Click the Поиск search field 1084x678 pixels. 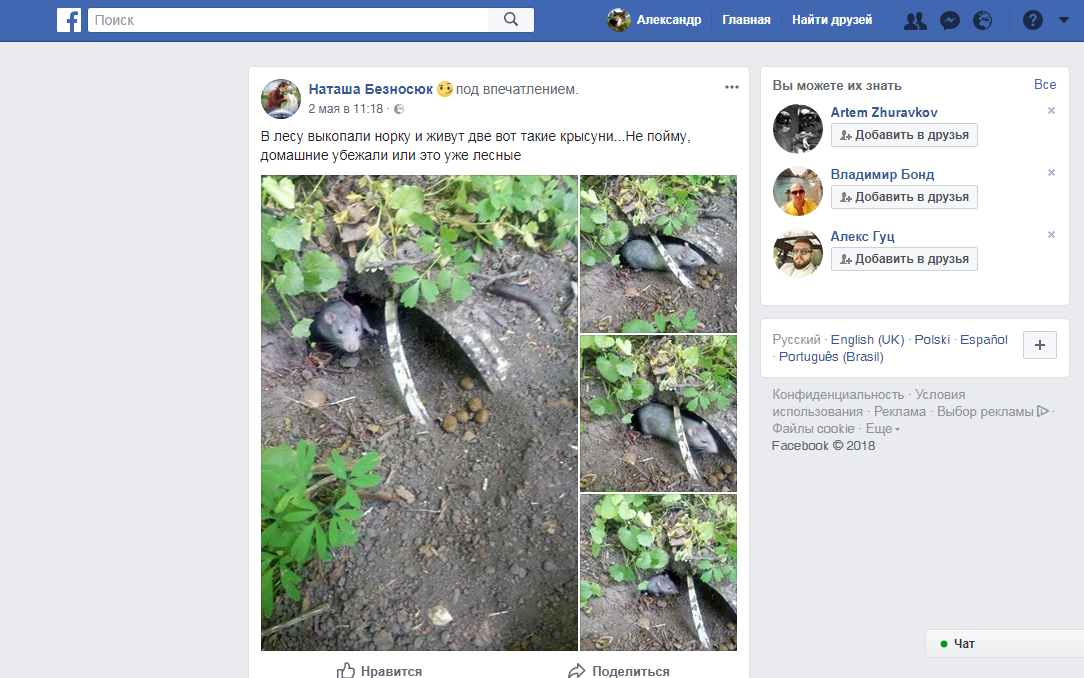pos(288,20)
